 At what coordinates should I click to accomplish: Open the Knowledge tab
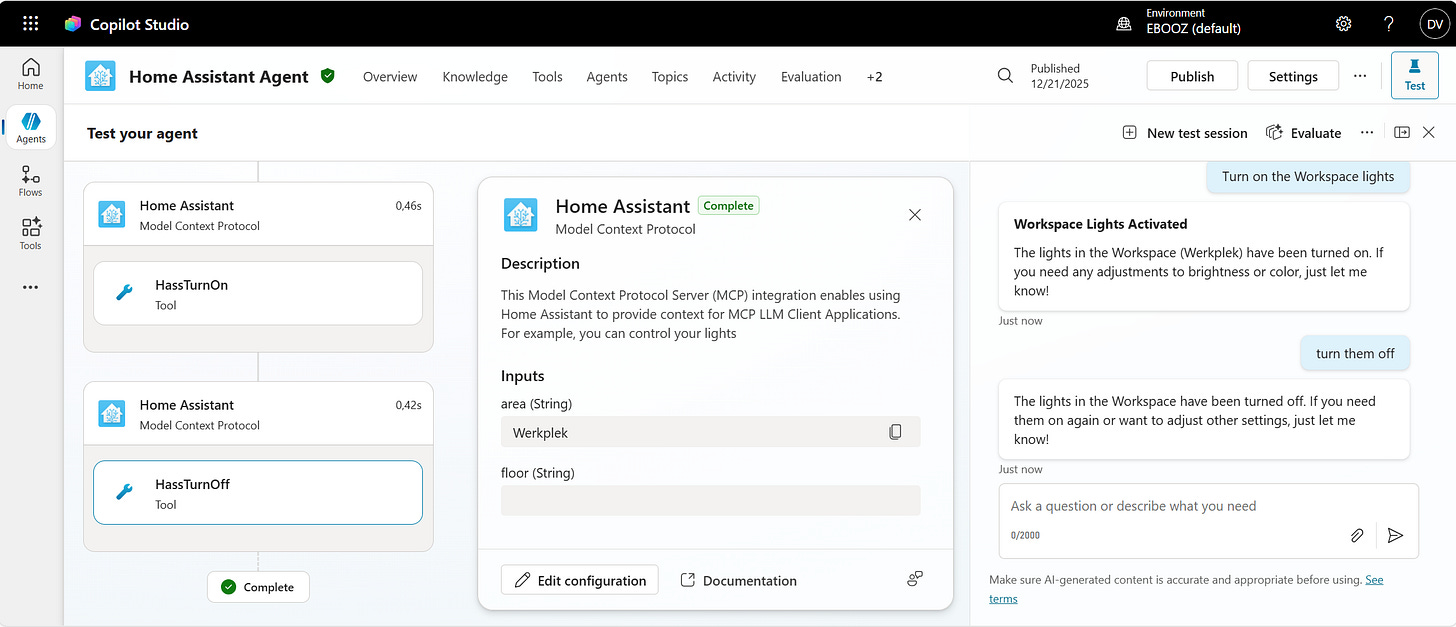click(475, 76)
